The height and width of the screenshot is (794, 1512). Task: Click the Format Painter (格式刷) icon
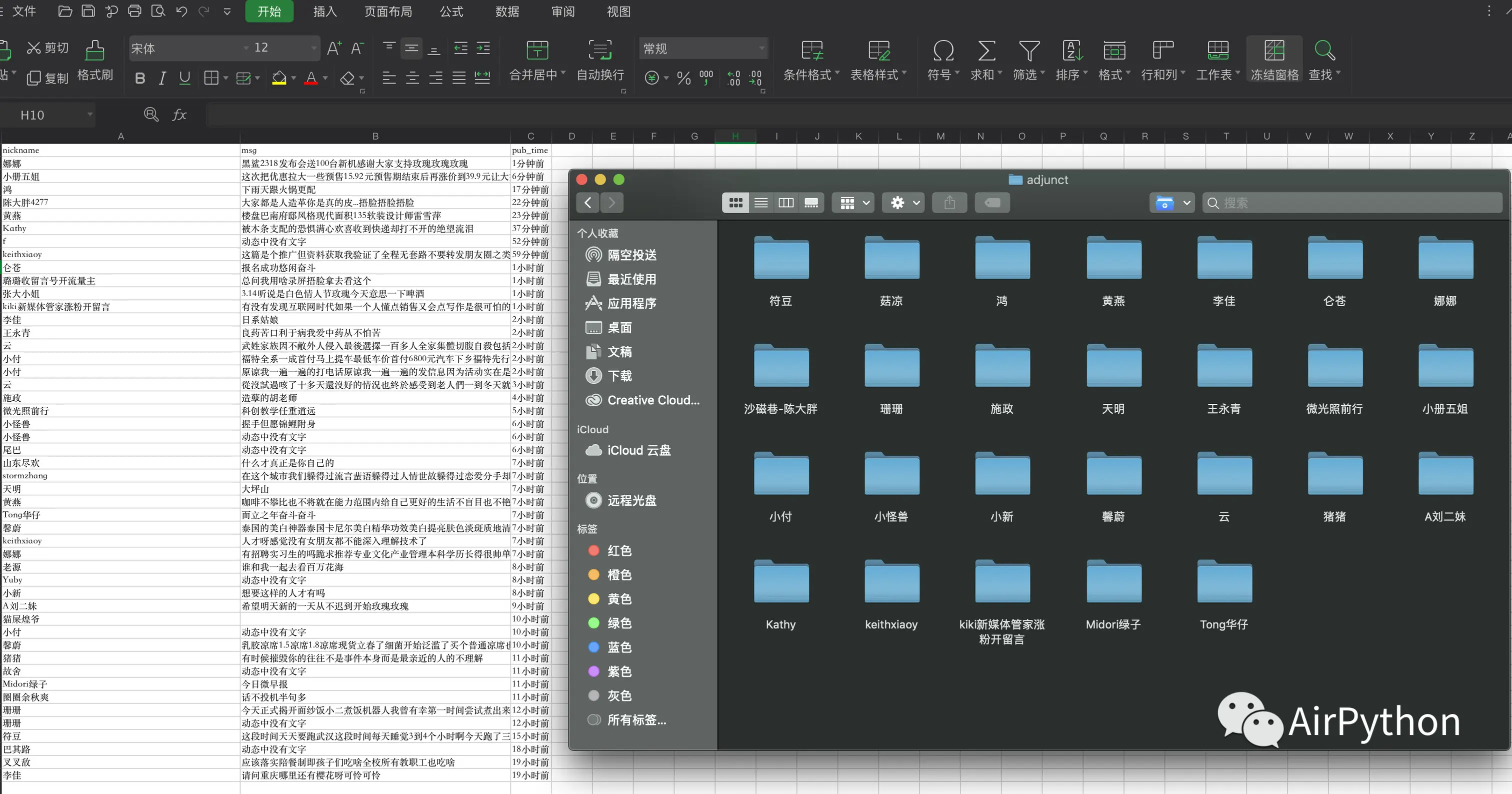click(94, 51)
